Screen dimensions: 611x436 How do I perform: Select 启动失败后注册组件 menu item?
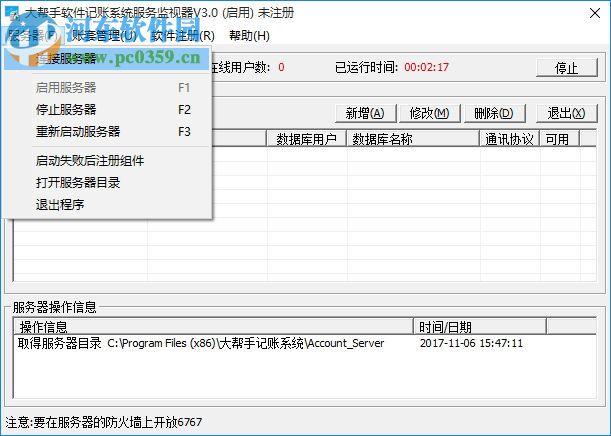[x=108, y=161]
